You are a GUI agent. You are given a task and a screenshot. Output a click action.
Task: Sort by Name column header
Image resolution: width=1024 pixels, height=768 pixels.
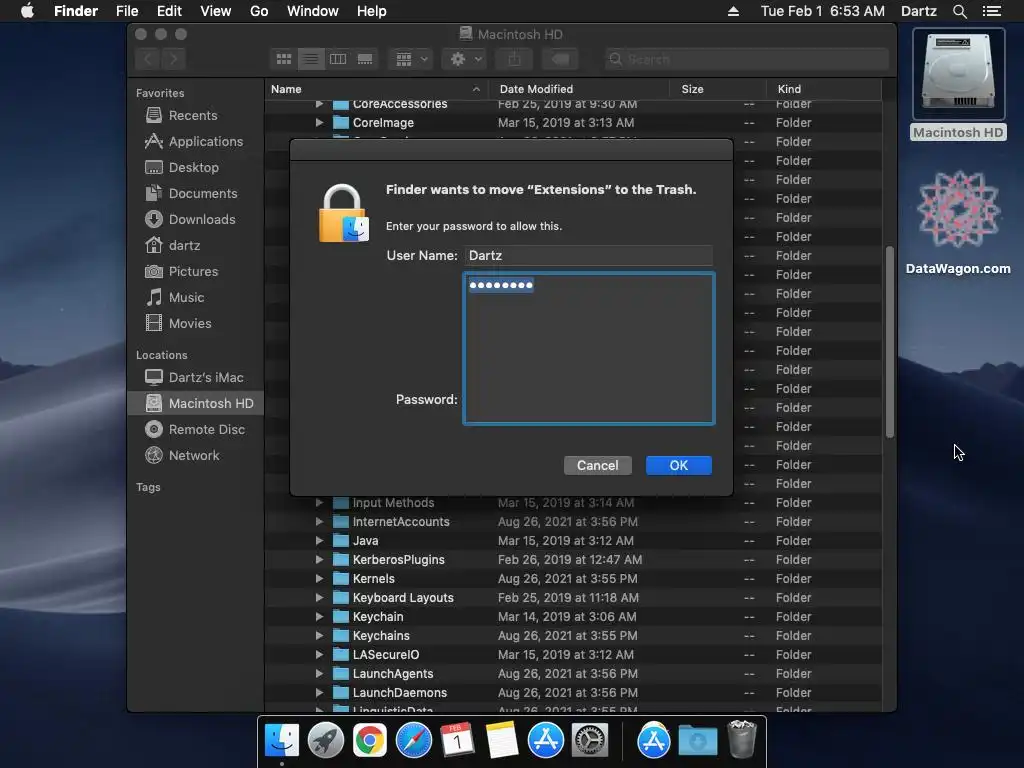coord(376,89)
